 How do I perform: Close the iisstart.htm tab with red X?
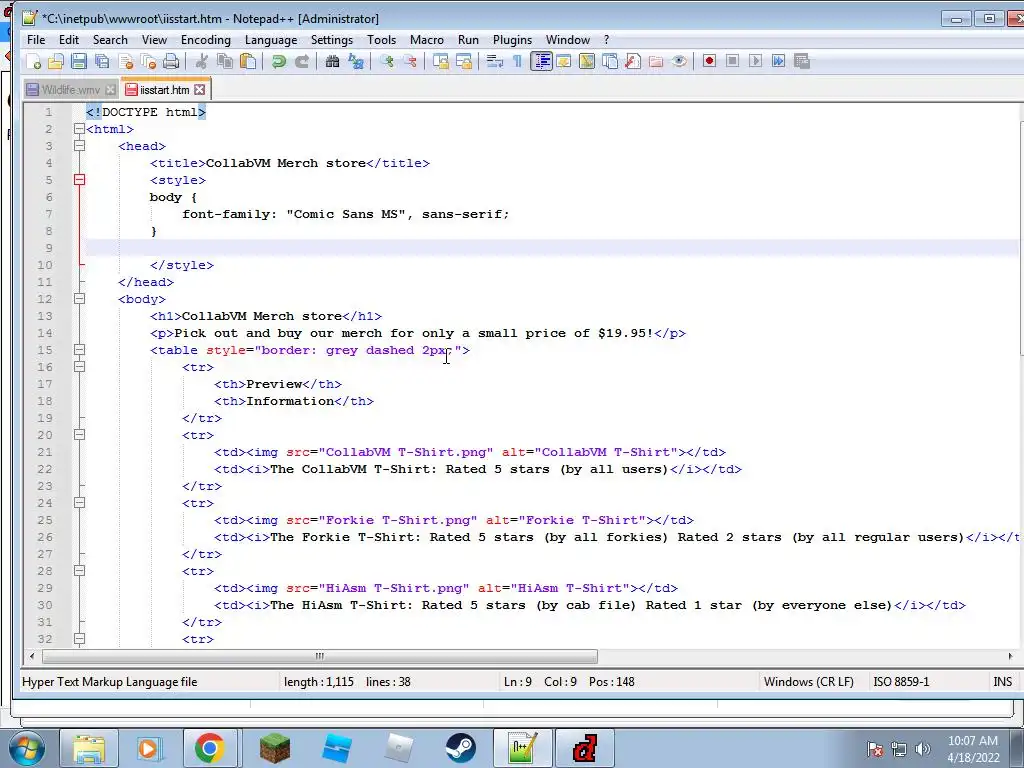tap(200, 89)
